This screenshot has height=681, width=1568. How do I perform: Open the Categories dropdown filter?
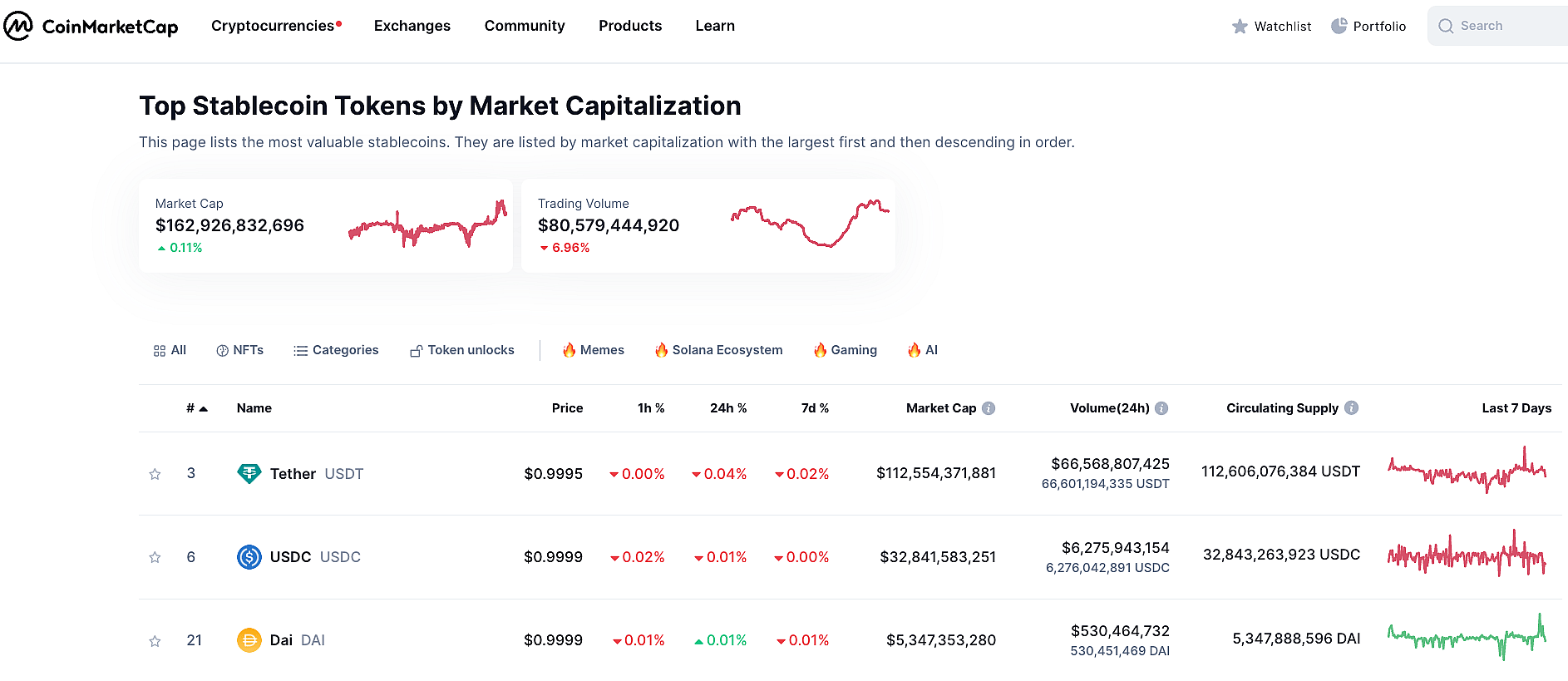336,350
